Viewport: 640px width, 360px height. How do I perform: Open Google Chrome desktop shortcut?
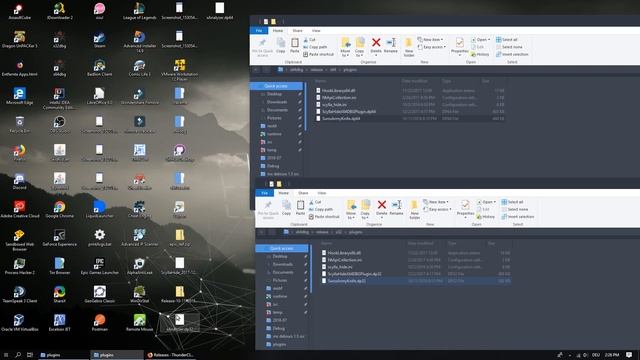pos(60,209)
